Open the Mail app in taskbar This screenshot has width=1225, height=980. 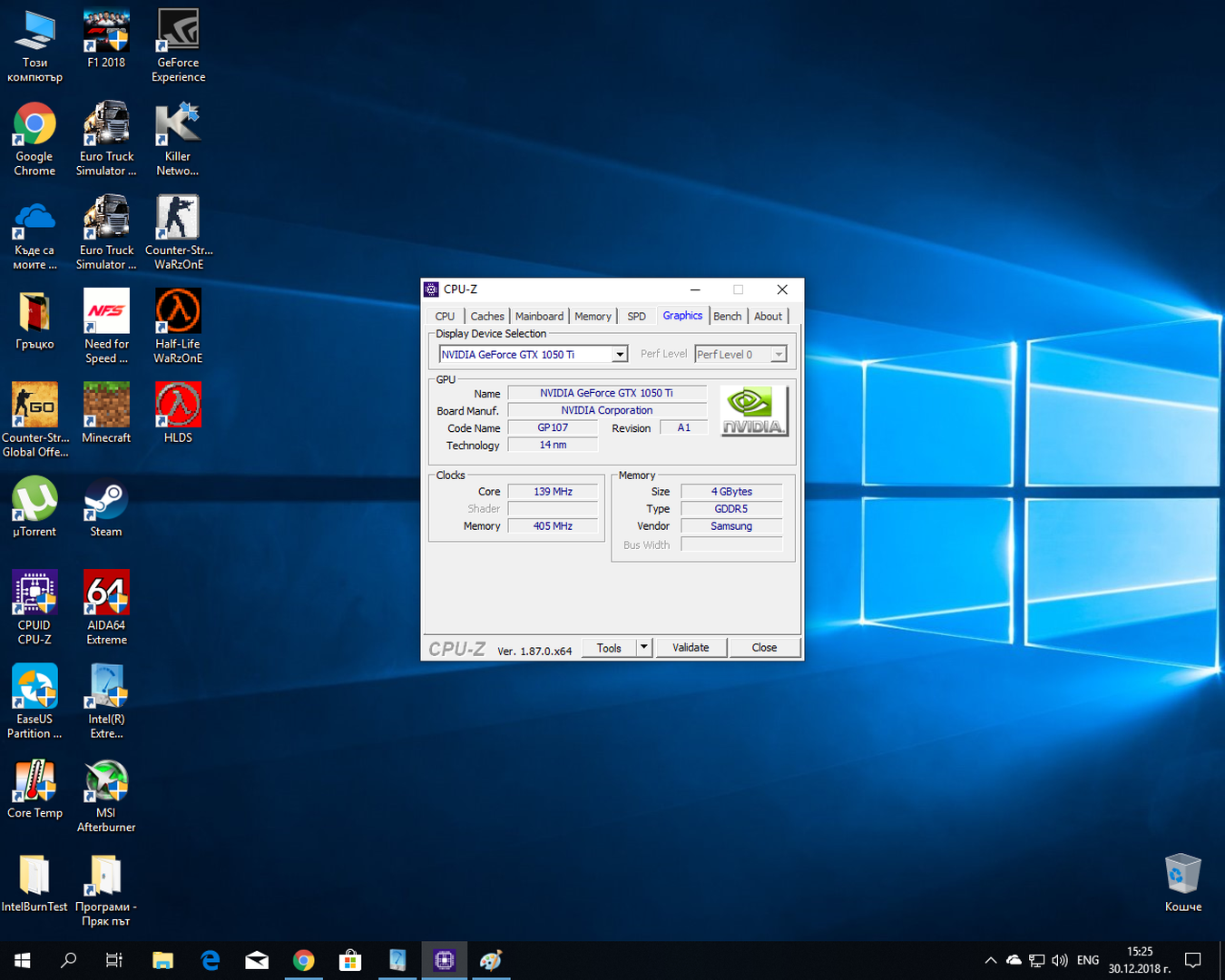coord(257,960)
